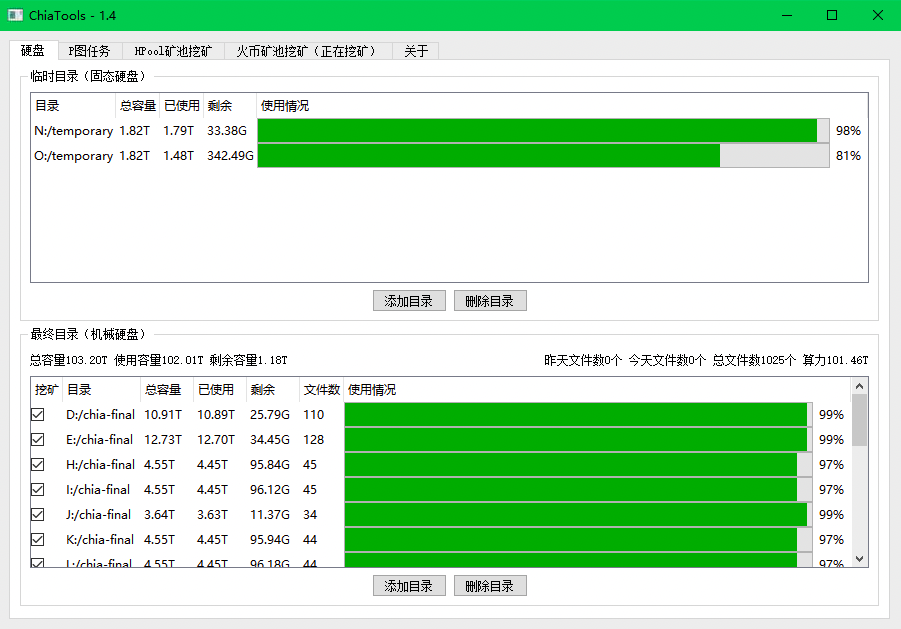Click 33.38G remaining value for N:/temporary
The height and width of the screenshot is (629, 901).
227,130
